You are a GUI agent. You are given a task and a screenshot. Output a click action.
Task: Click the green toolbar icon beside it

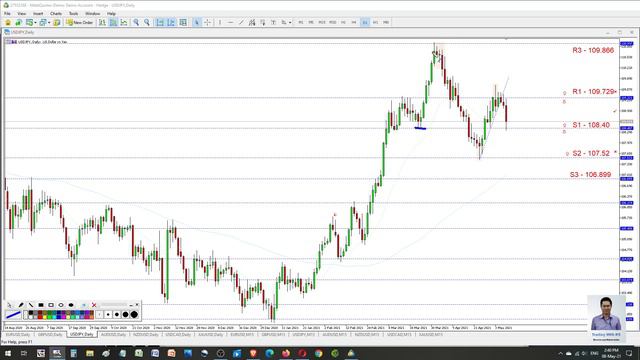point(18,22)
